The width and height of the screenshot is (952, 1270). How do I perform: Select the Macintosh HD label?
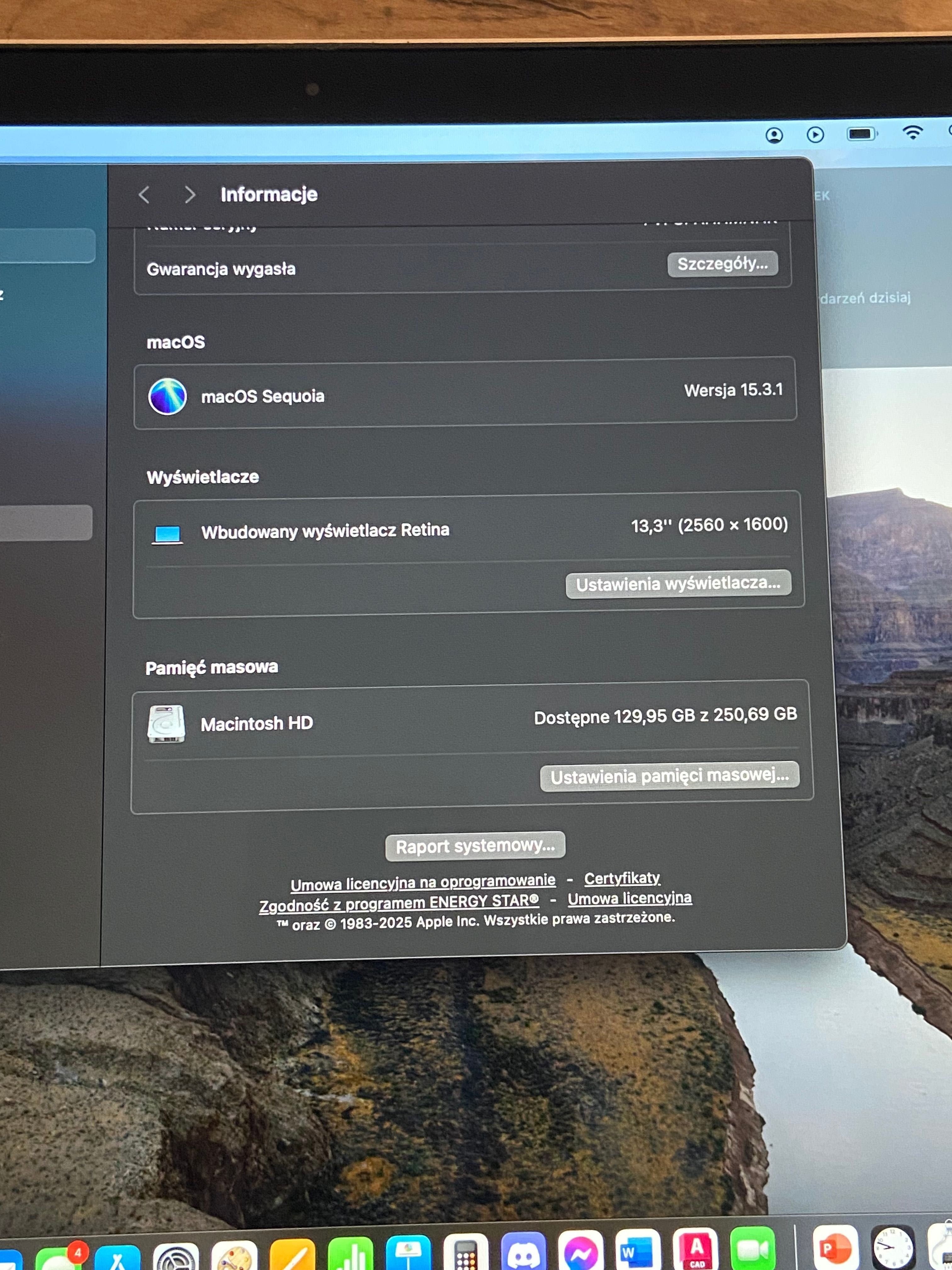tap(257, 724)
